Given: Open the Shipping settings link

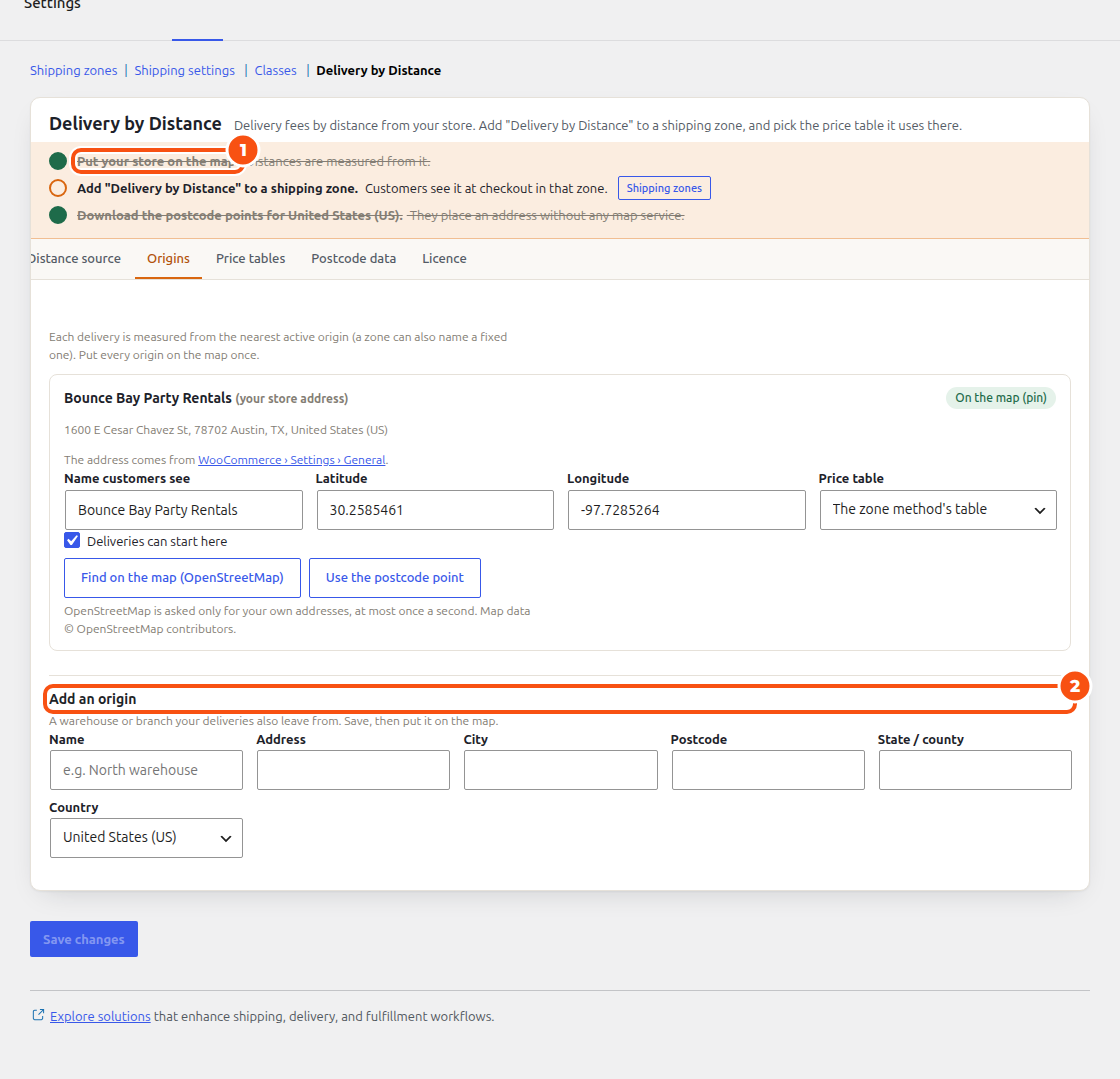Looking at the screenshot, I should (185, 71).
